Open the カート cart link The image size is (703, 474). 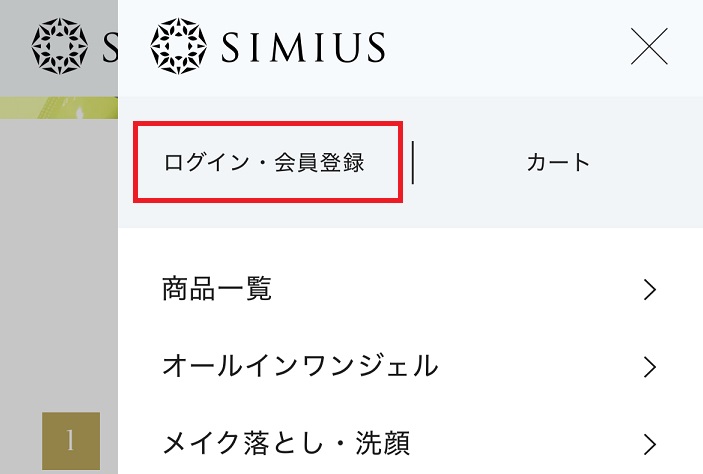tap(558, 162)
